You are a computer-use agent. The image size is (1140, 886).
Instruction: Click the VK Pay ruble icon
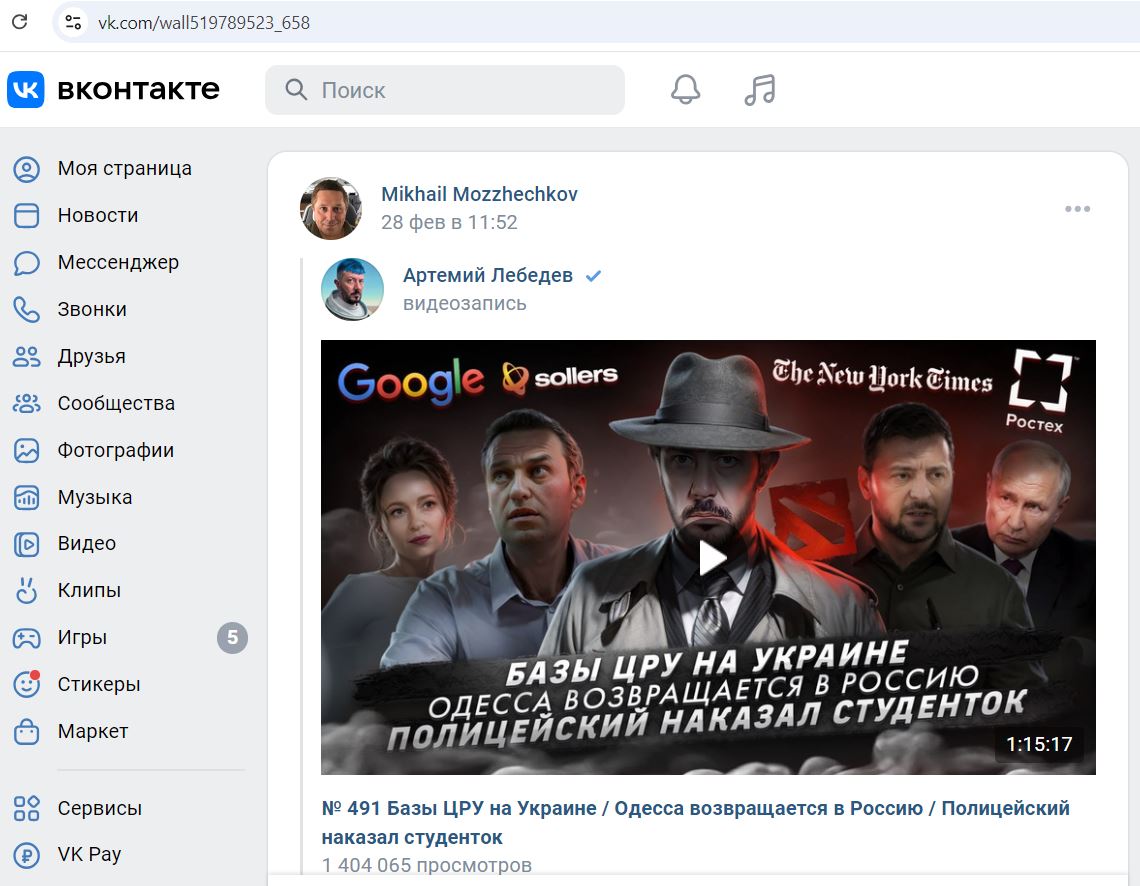coord(27,855)
